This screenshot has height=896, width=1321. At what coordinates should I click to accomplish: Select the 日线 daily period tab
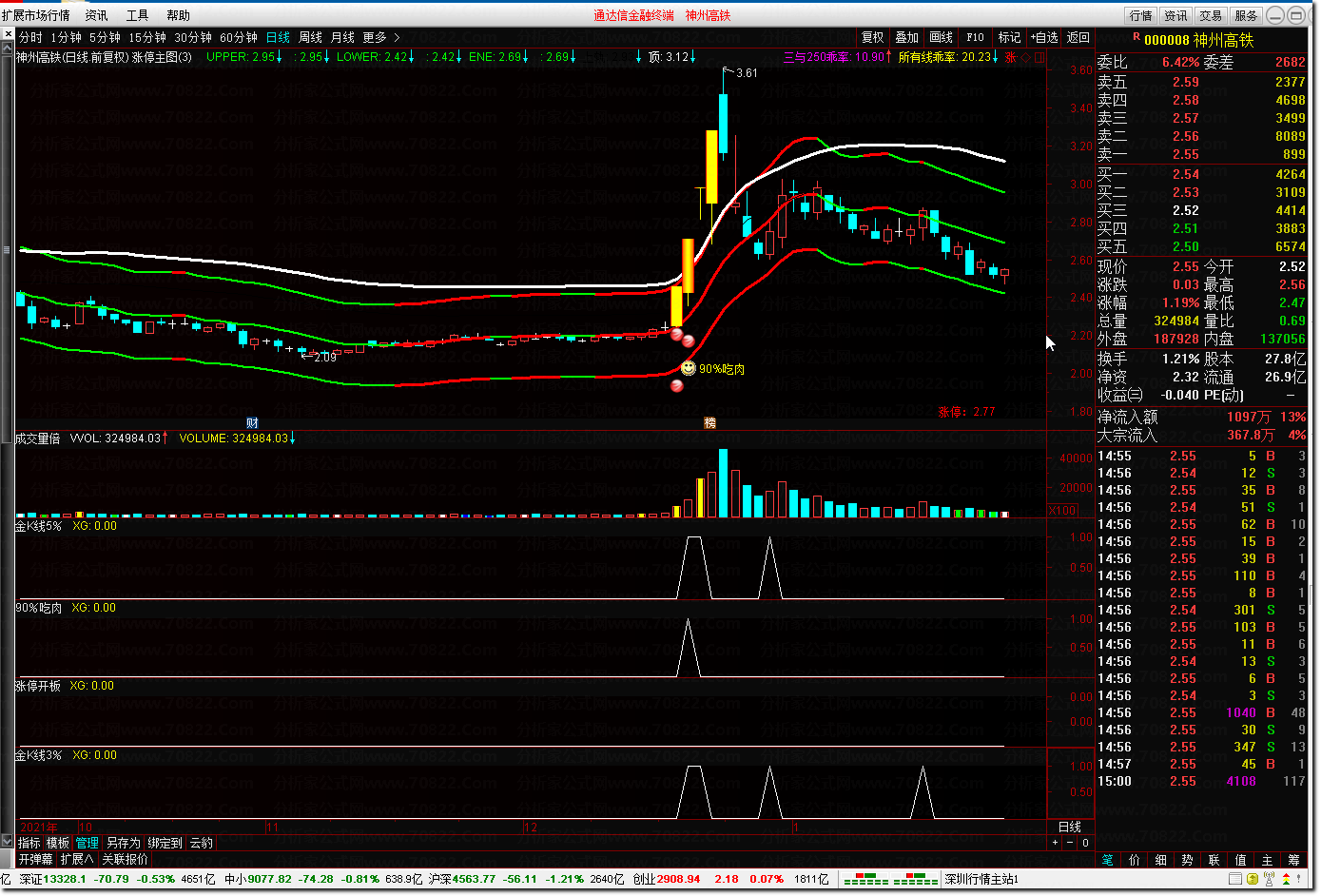278,37
